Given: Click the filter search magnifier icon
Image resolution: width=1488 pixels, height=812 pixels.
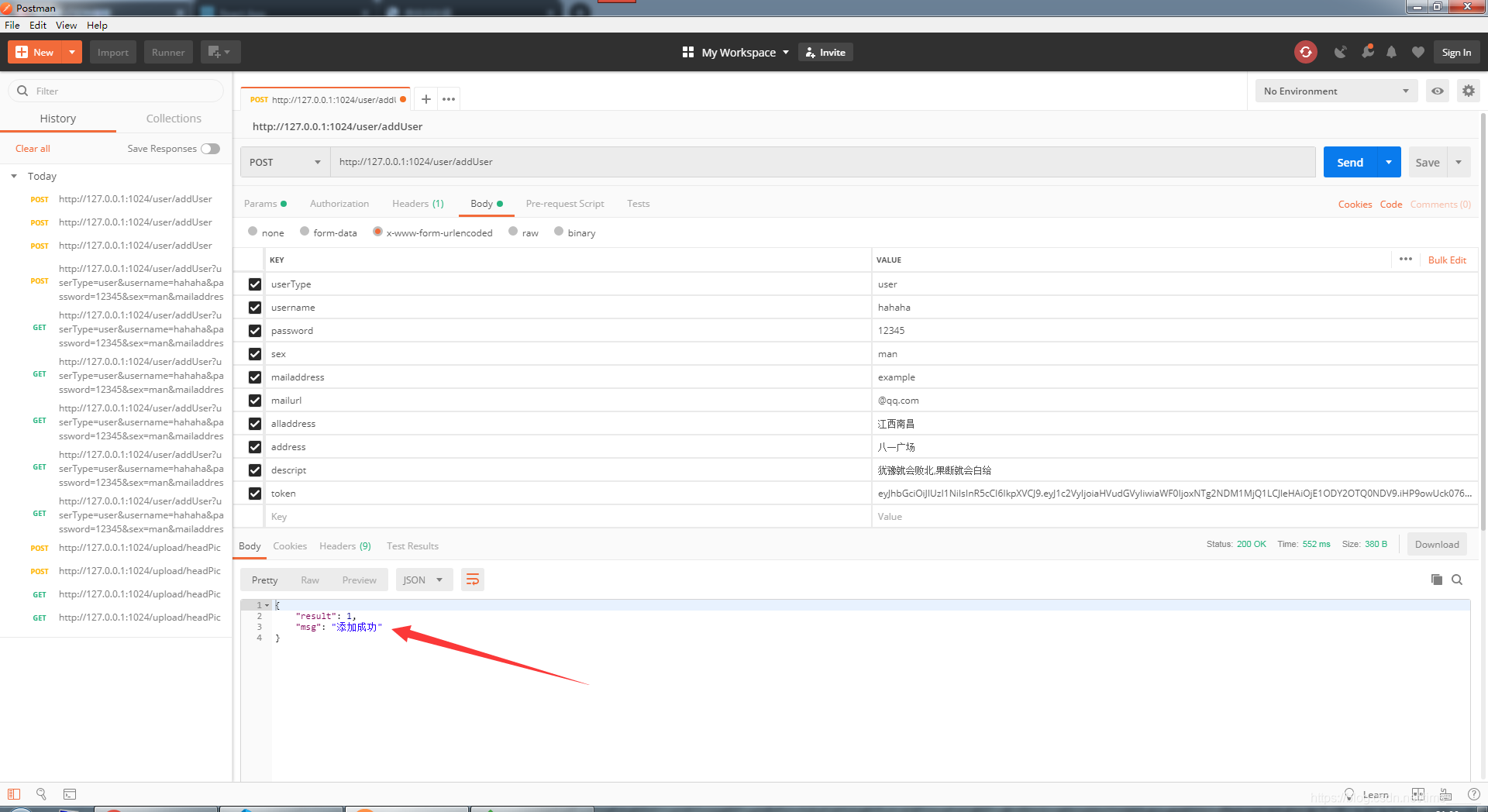Looking at the screenshot, I should coord(22,91).
